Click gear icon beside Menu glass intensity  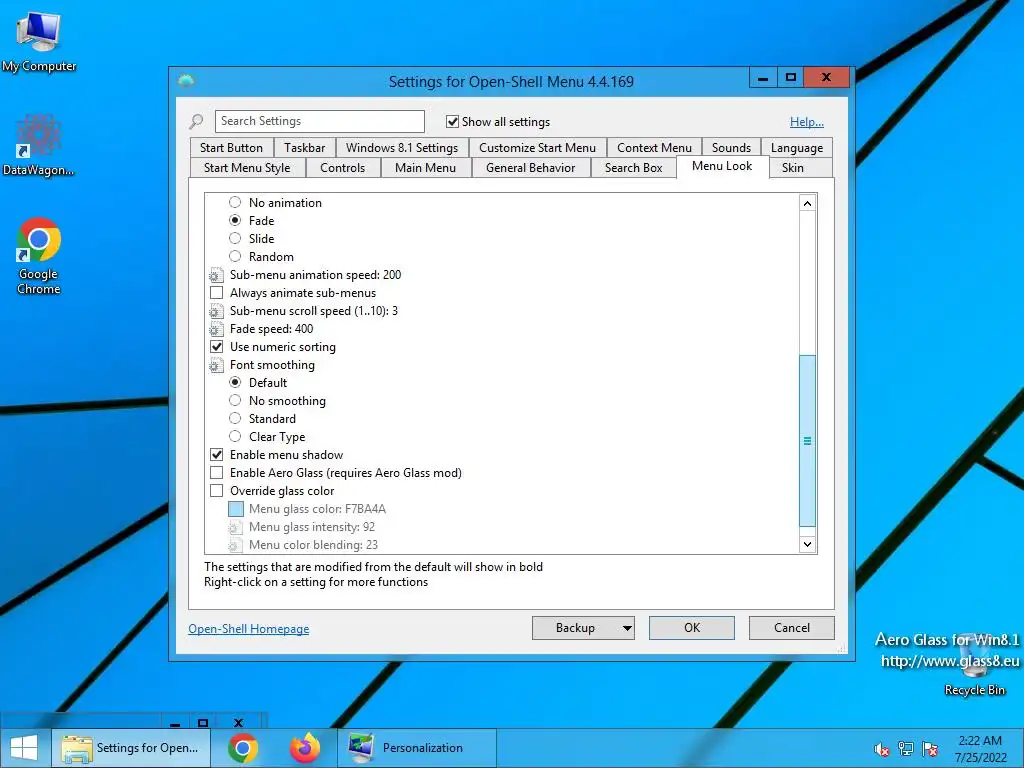[235, 527]
